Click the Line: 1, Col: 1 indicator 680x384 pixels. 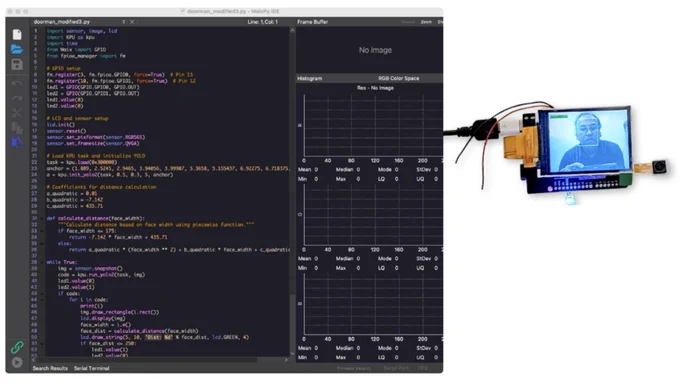(x=263, y=22)
